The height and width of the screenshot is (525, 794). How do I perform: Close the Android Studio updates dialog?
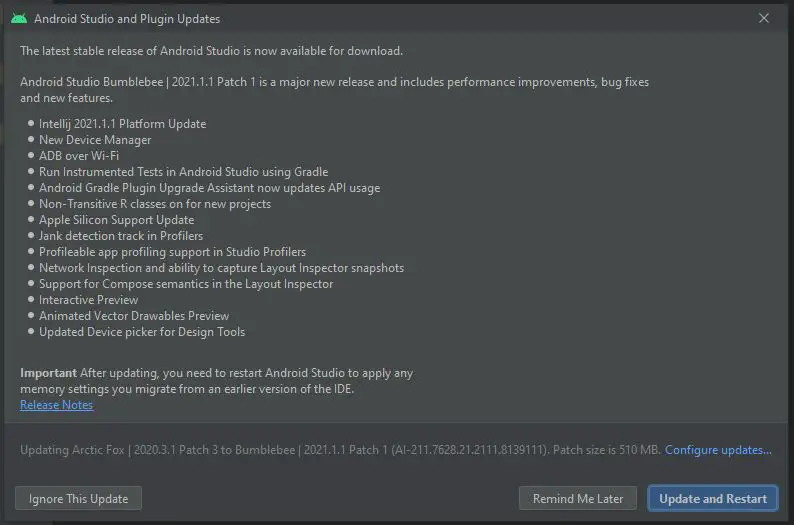tap(764, 18)
